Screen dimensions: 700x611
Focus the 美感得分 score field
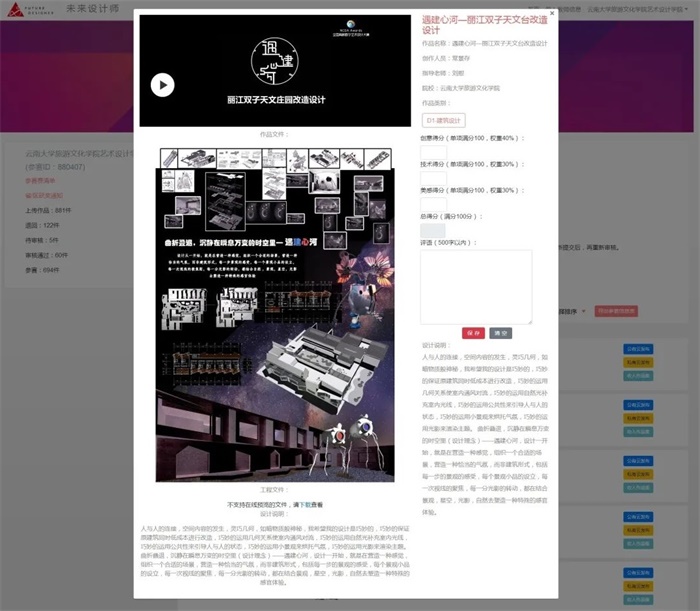click(433, 204)
